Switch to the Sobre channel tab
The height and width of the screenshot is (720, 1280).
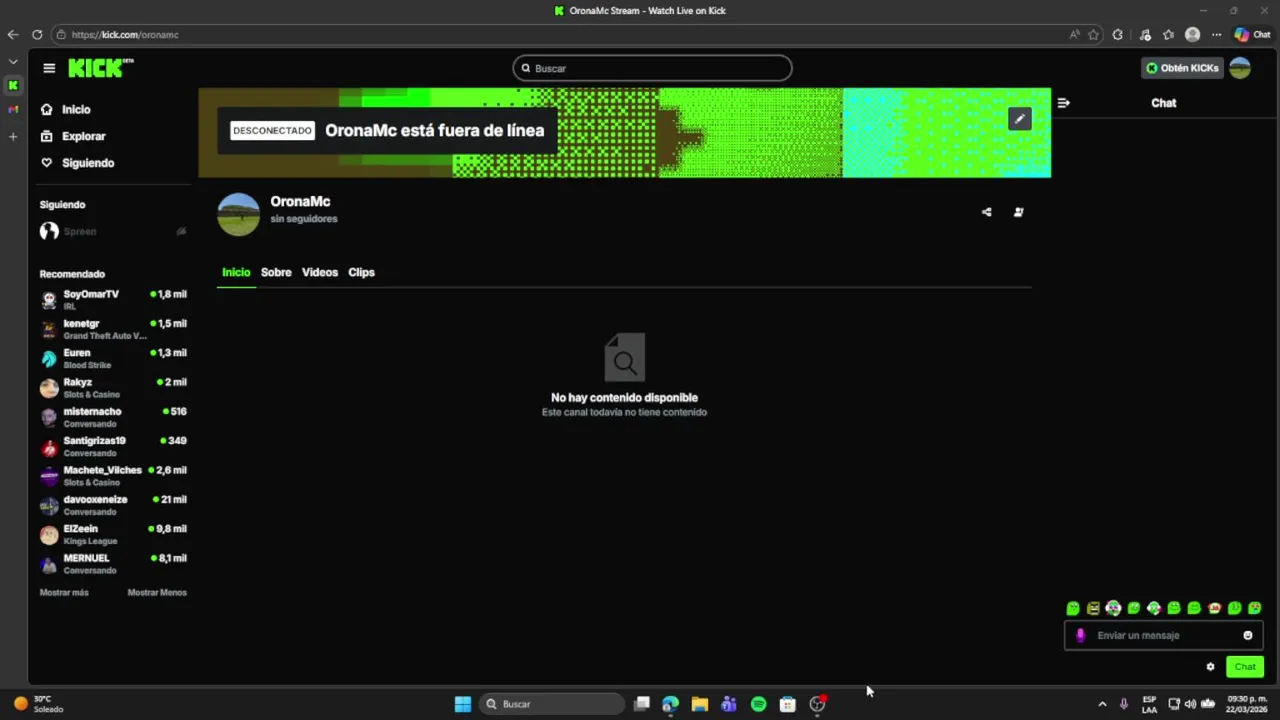click(276, 272)
